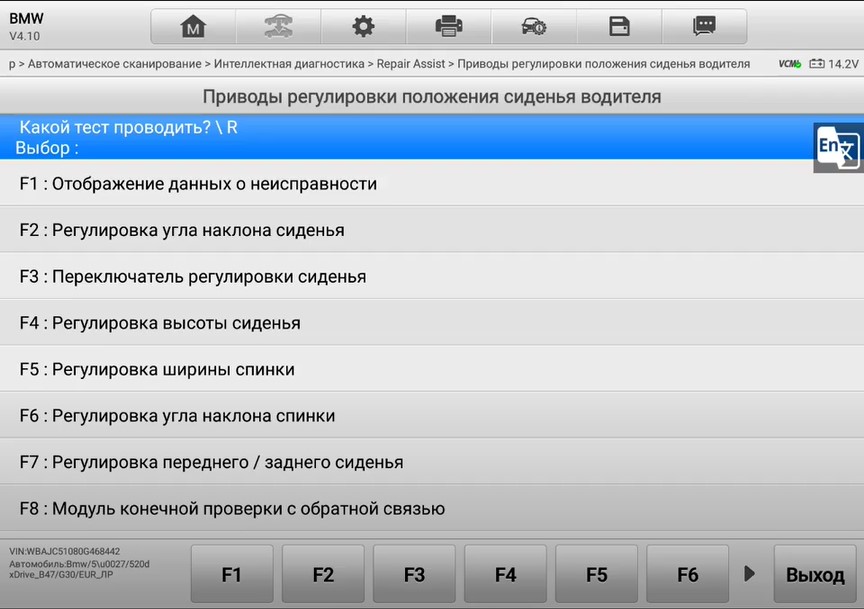864x609 pixels.
Task: Show more function keys arrow
Action: tap(749, 574)
